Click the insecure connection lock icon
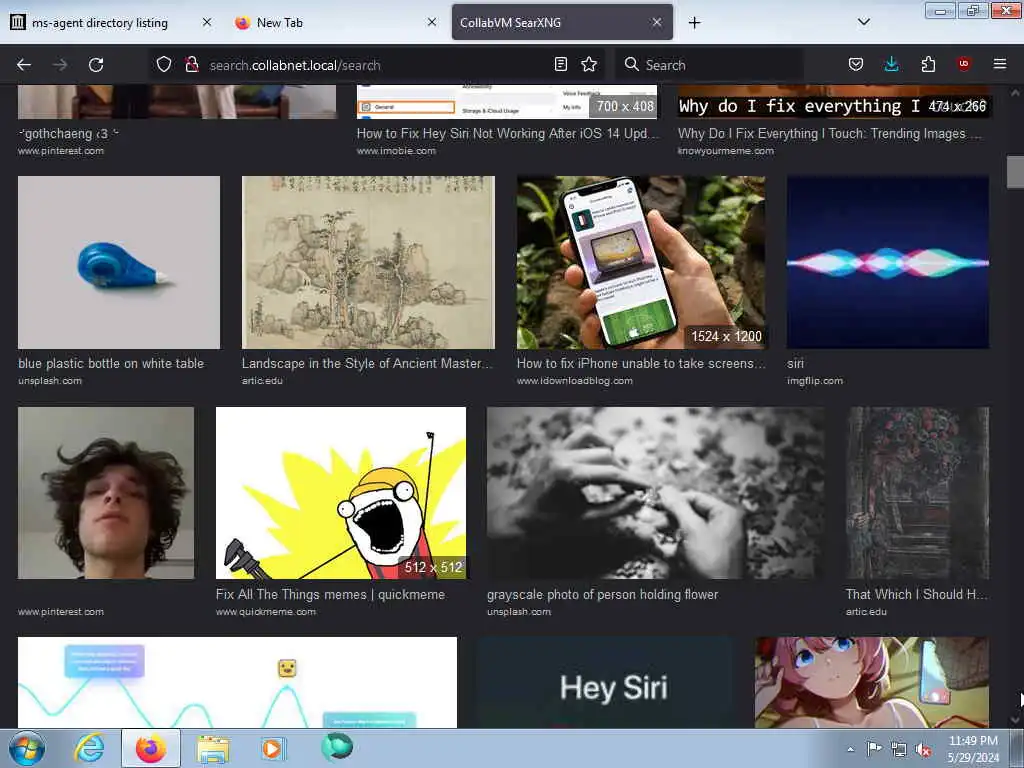Image resolution: width=1024 pixels, height=768 pixels. click(x=191, y=64)
